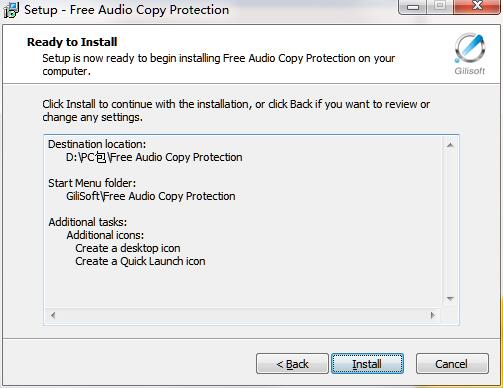Click the setup installer icon in title bar
This screenshot has width=503, height=388.
11,10
